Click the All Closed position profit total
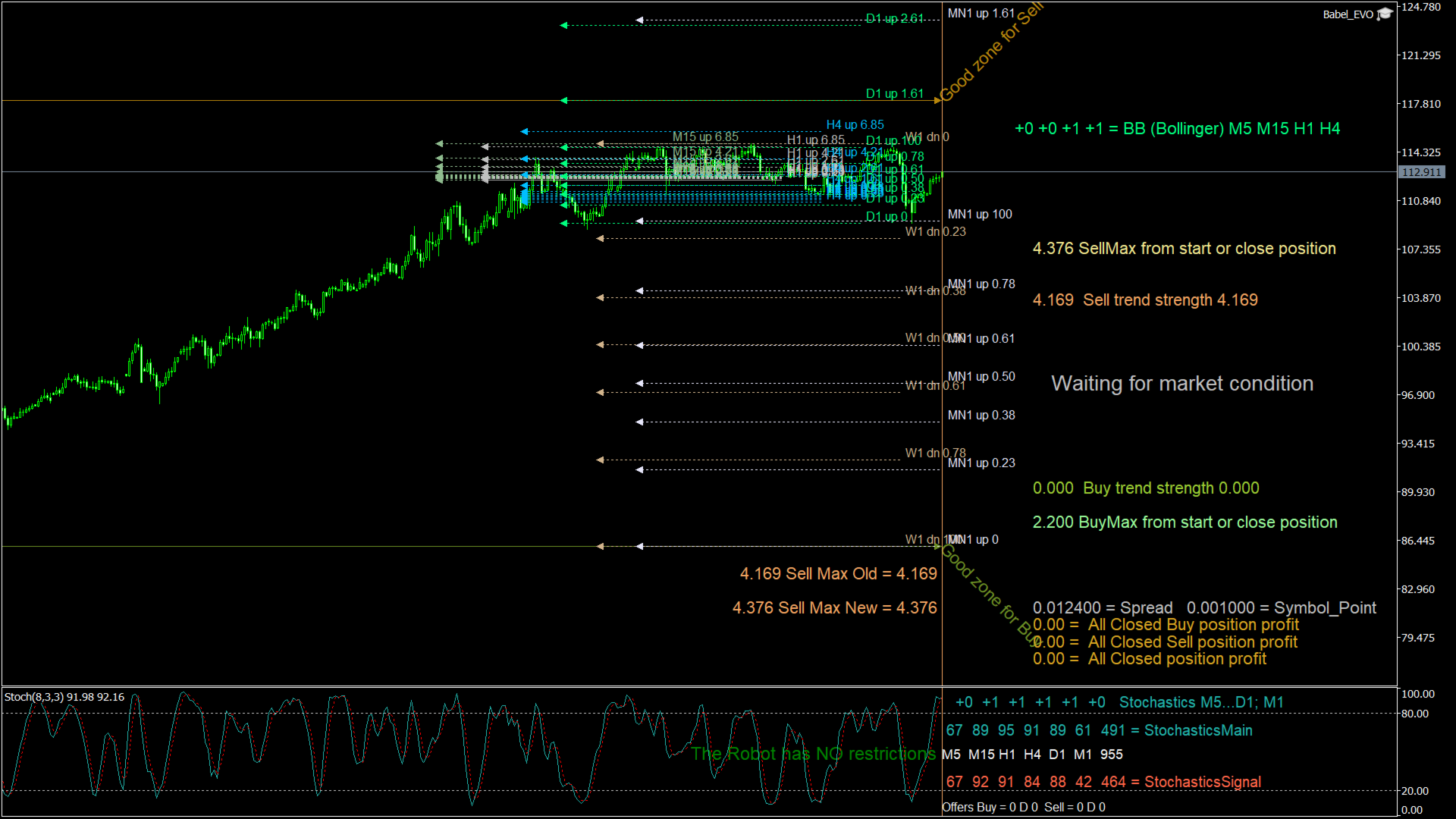This screenshot has height=819, width=1456. 1150,659
